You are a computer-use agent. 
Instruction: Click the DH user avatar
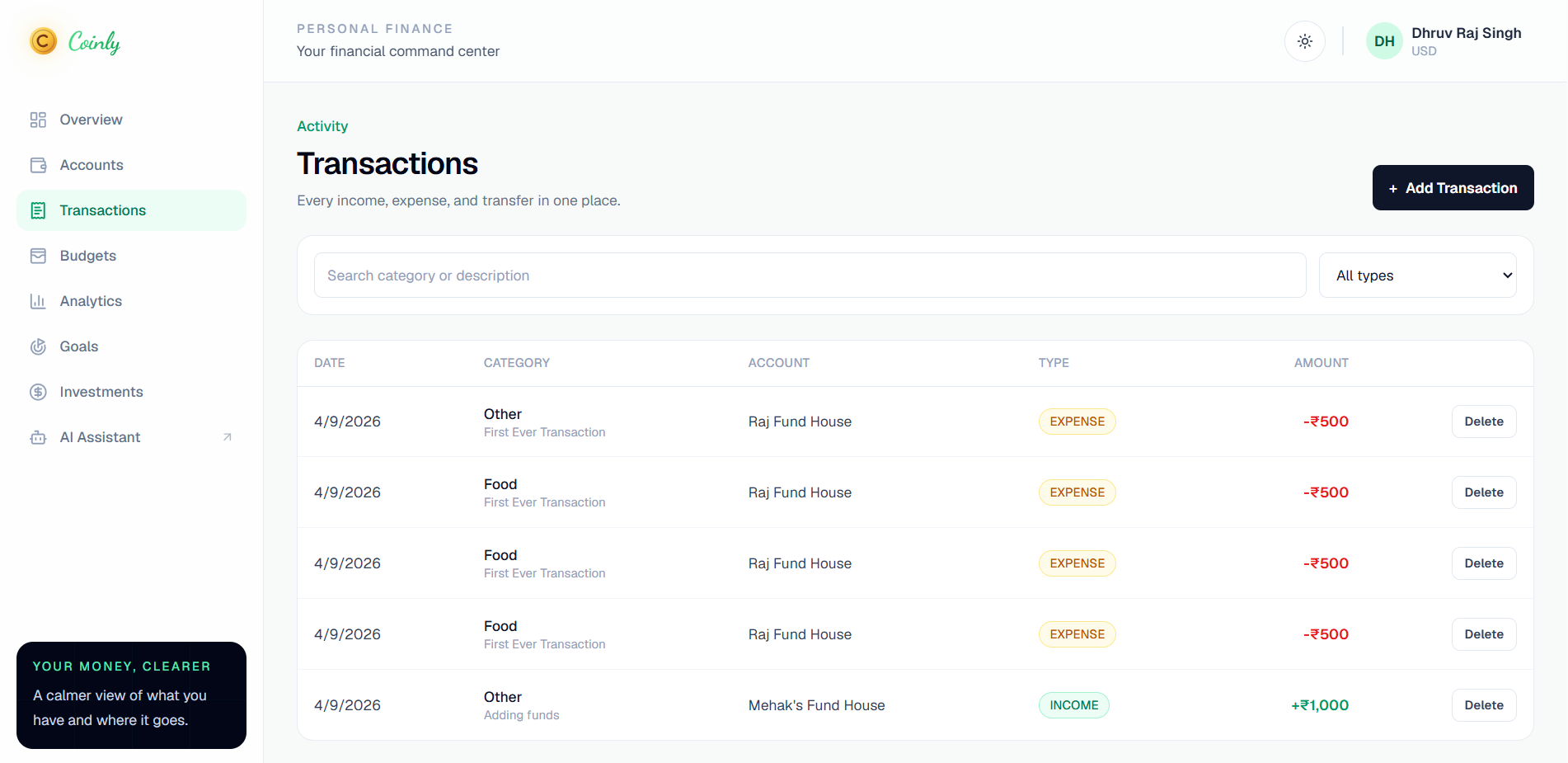(1384, 41)
